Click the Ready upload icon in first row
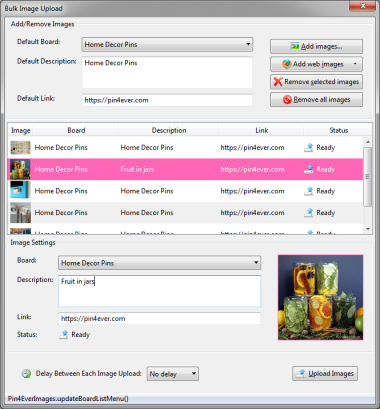The image size is (380, 409). point(309,147)
